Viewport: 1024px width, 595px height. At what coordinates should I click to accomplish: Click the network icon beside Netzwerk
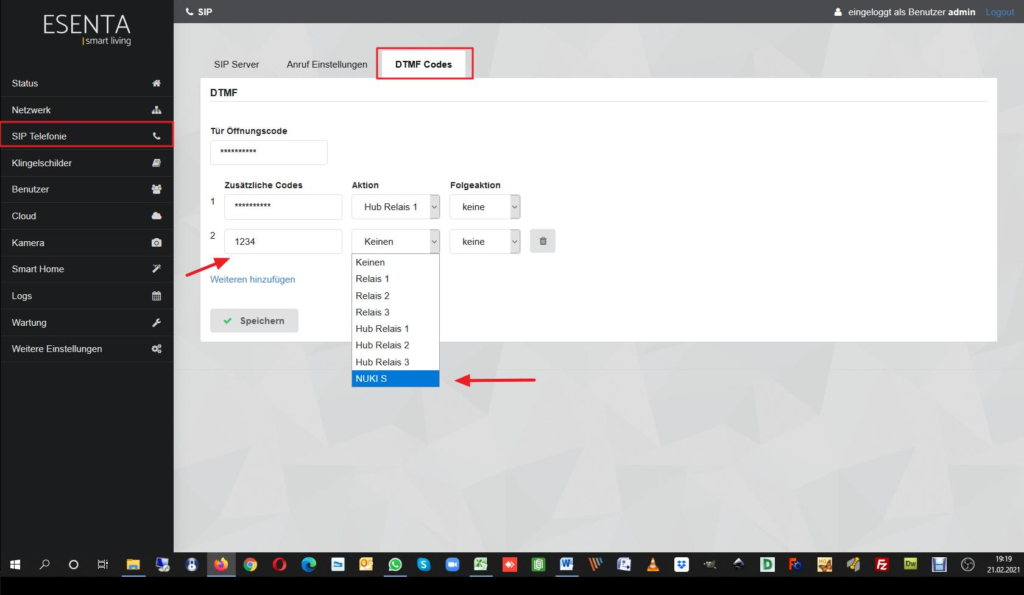coord(156,110)
